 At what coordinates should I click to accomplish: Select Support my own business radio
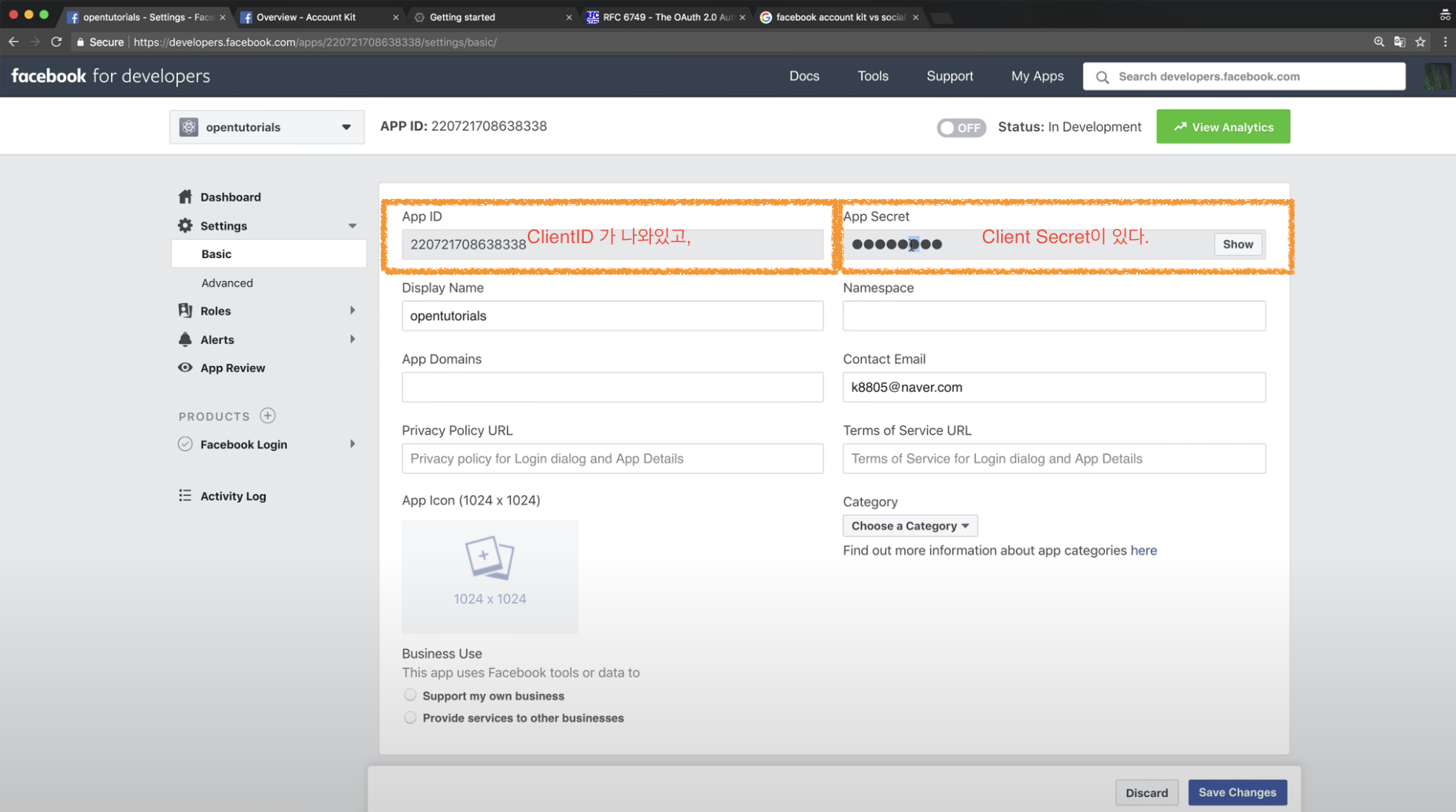tap(410, 696)
